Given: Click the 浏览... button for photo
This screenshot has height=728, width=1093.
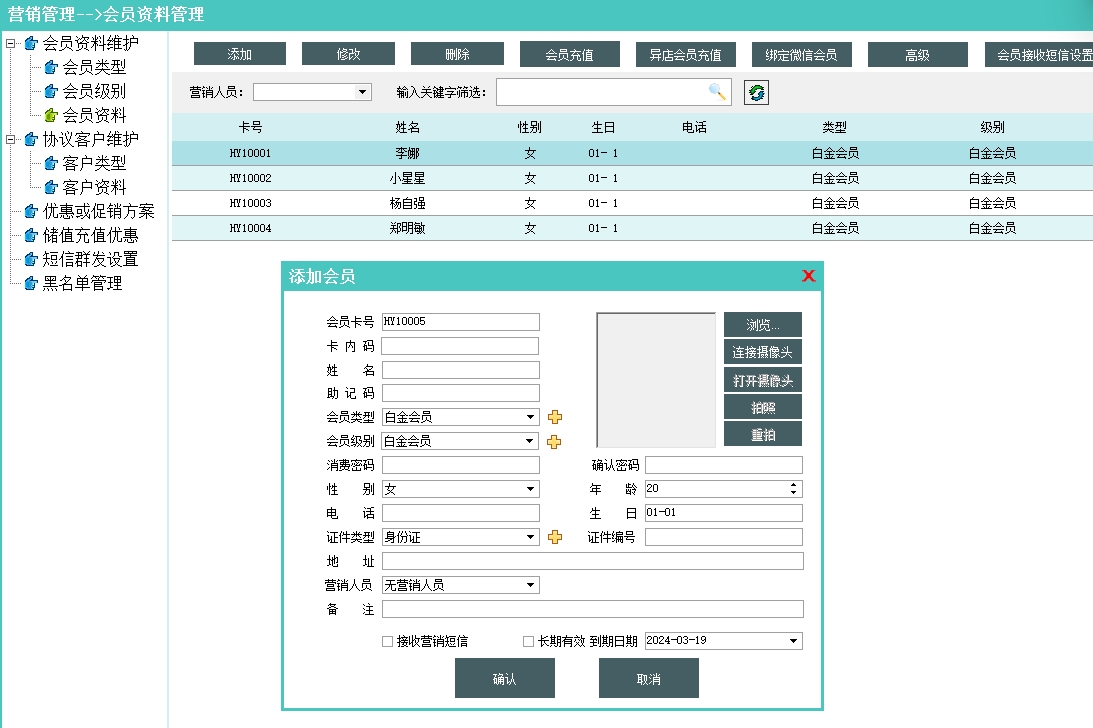Looking at the screenshot, I should coord(762,325).
